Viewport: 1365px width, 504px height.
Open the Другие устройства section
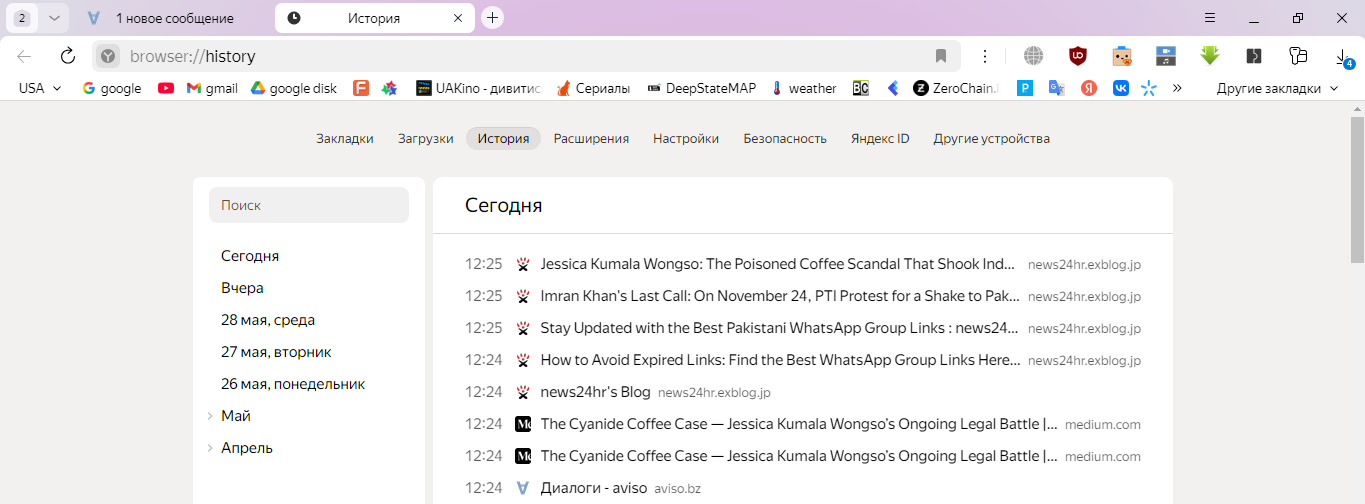(x=992, y=139)
